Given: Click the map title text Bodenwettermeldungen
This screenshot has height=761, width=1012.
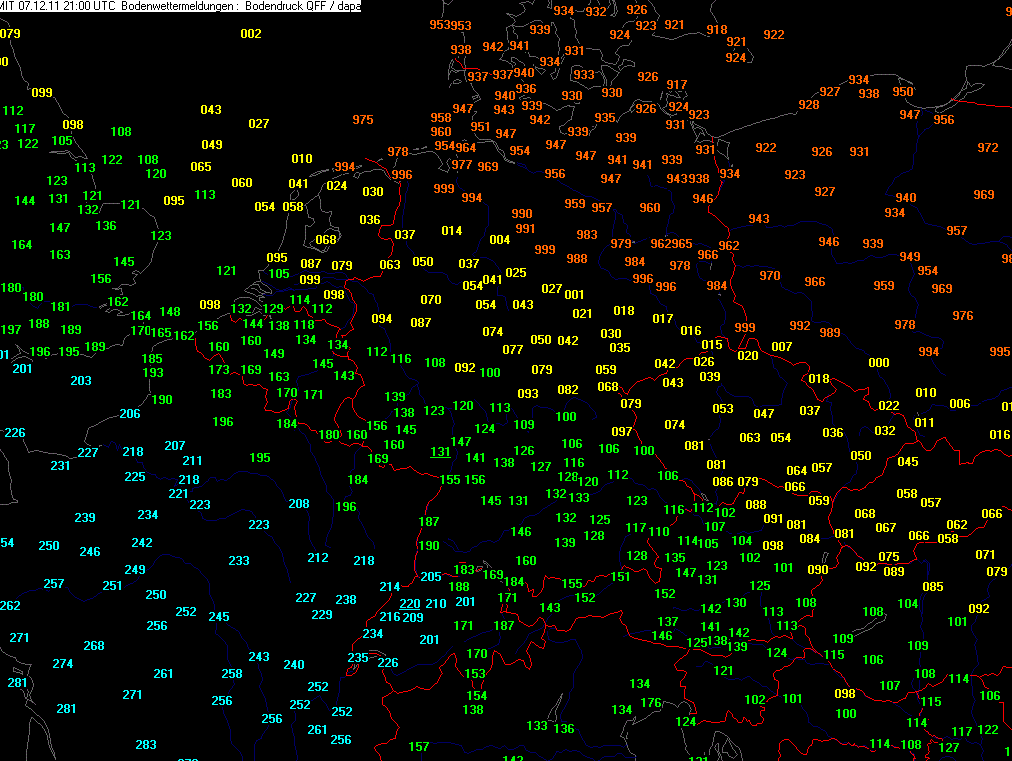Looking at the screenshot, I should 177,6.
